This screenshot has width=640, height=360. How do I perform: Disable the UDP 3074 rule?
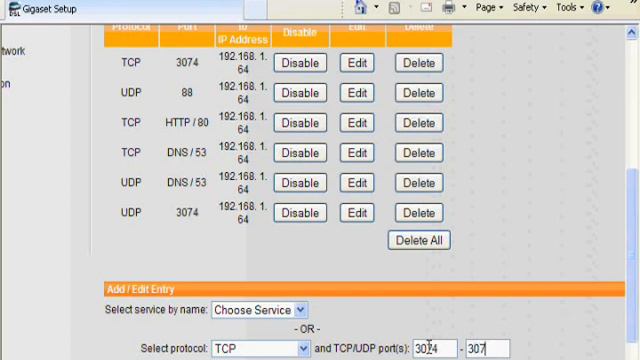tap(300, 213)
